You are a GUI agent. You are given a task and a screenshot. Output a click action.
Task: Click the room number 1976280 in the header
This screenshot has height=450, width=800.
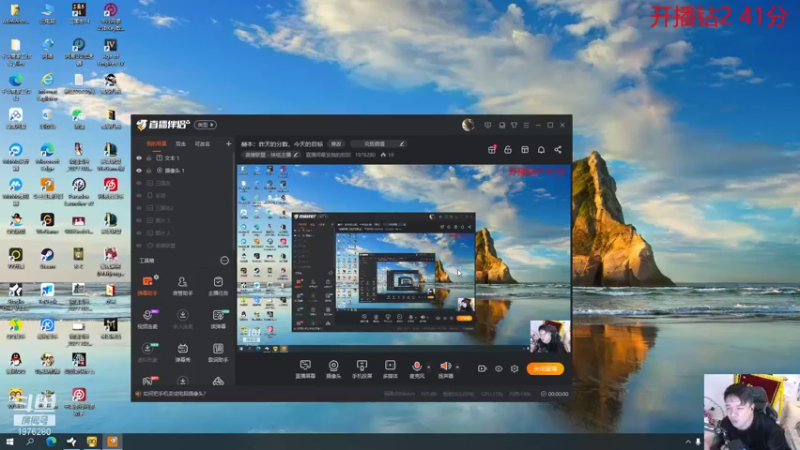click(x=365, y=155)
